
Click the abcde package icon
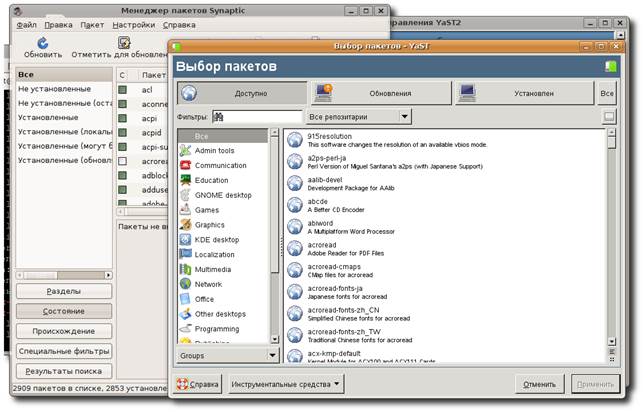[x=294, y=205]
